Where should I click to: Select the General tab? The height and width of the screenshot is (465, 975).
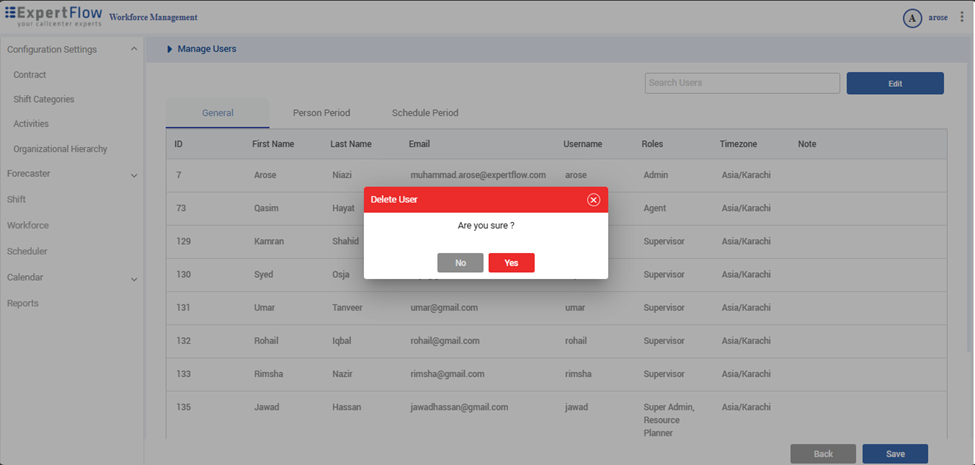[x=217, y=113]
